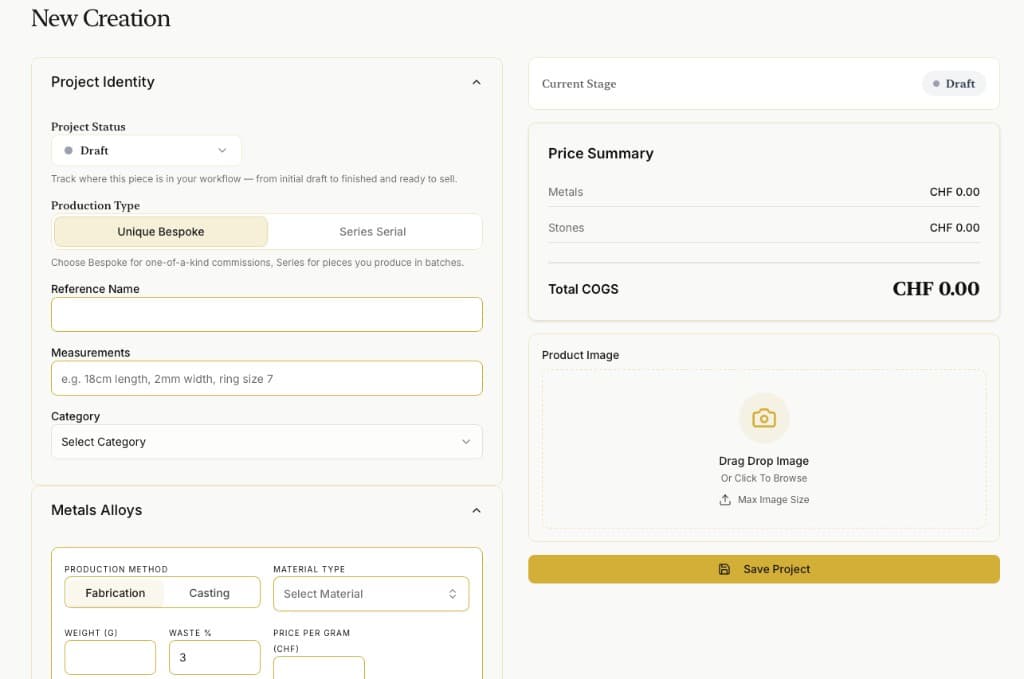Click the camera icon in Product Image
This screenshot has width=1024, height=679.
coord(763,418)
